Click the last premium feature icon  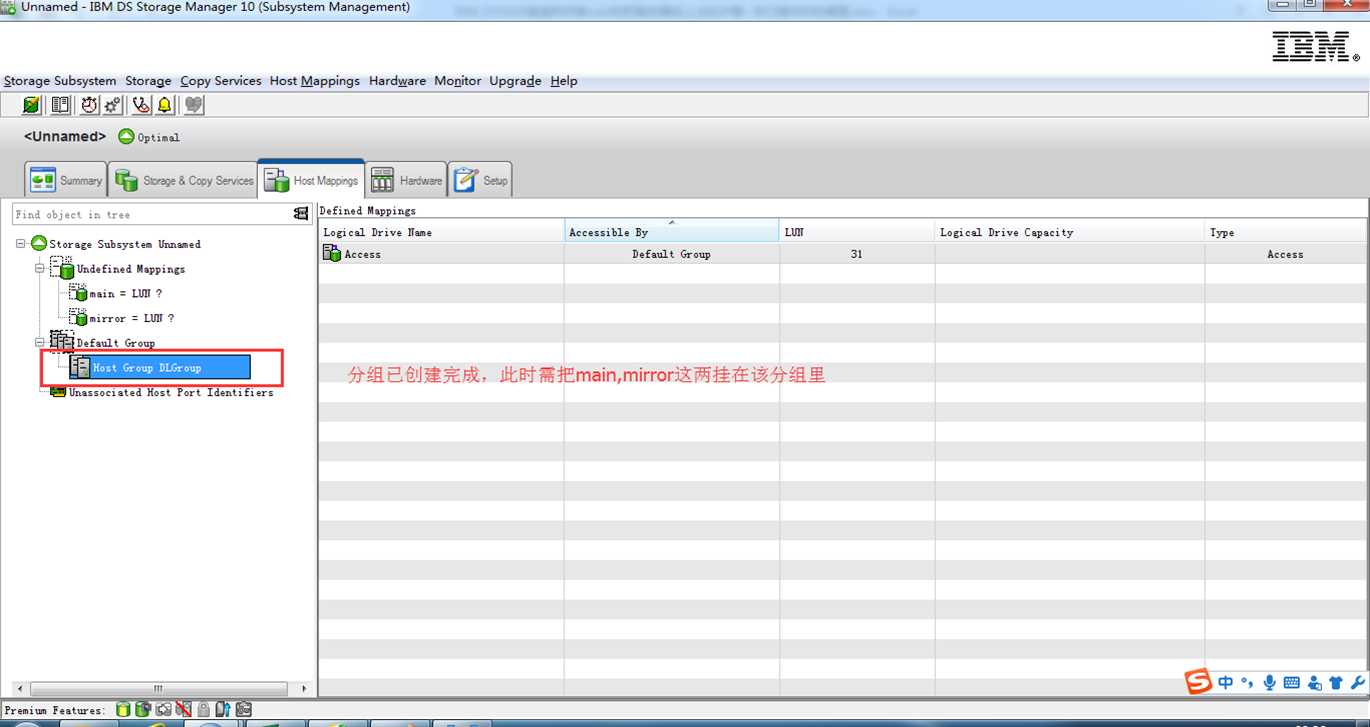click(x=243, y=710)
